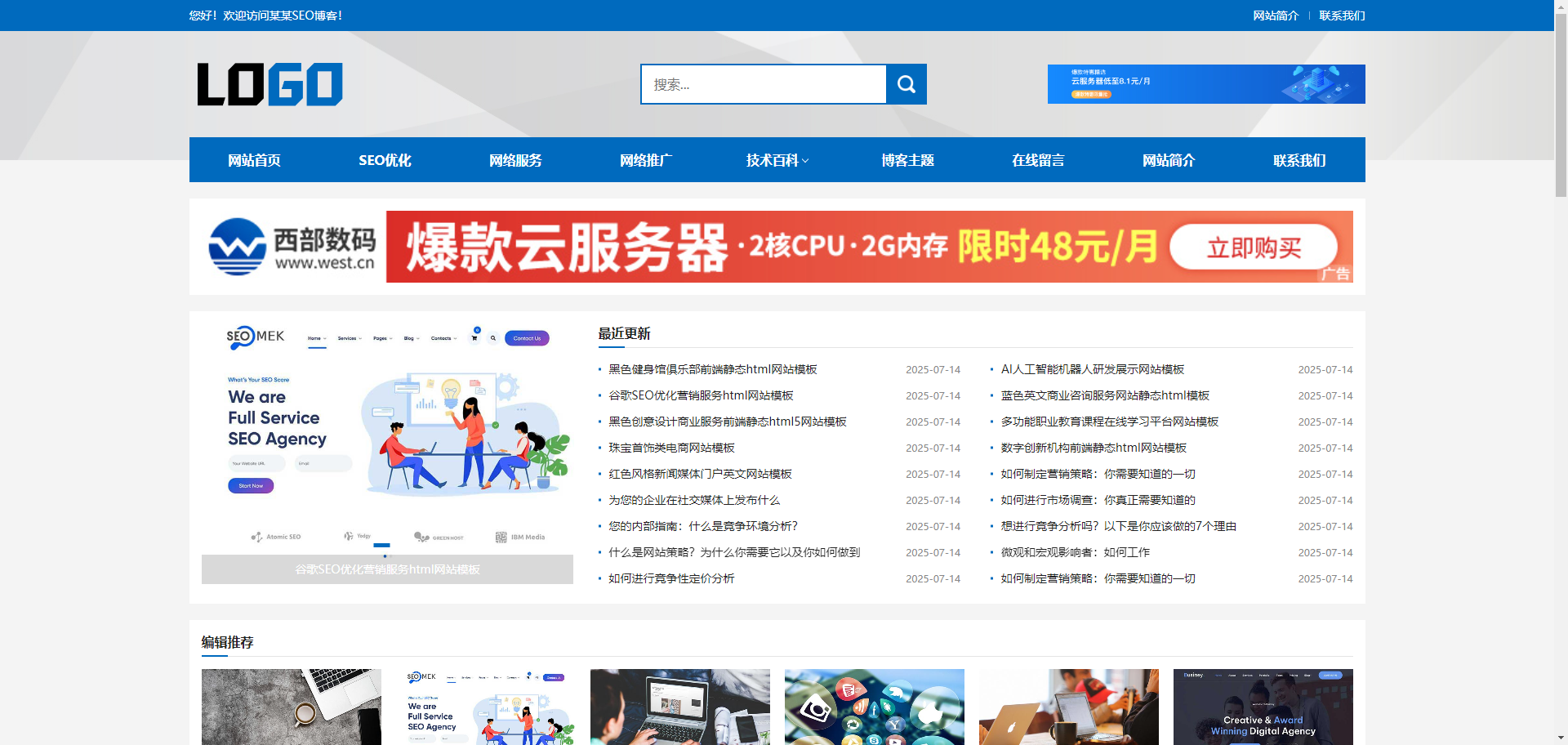Open 微观和宏观影响者：如何工作 article

click(1076, 552)
